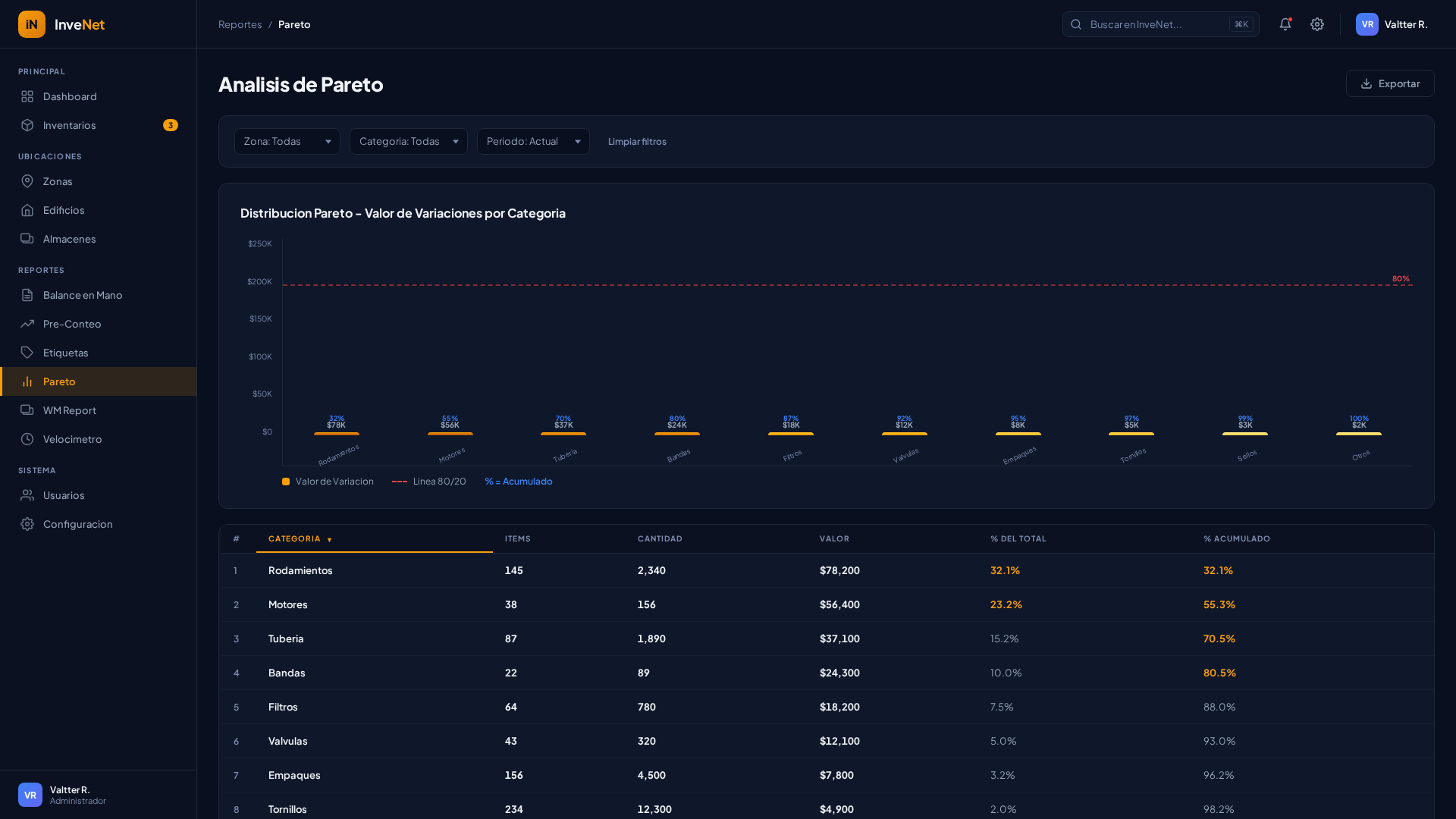The image size is (1456, 819).
Task: Click the Exportar button
Action: 1389,83
